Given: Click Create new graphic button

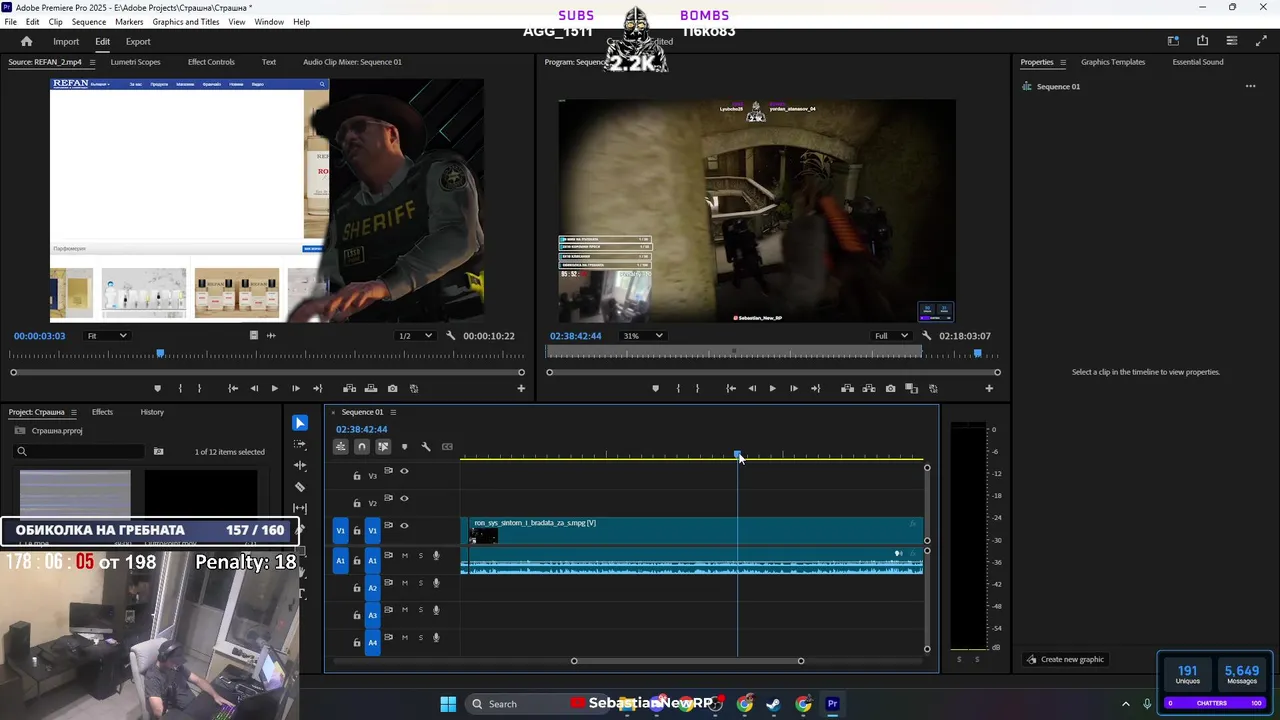Looking at the screenshot, I should [1065, 659].
